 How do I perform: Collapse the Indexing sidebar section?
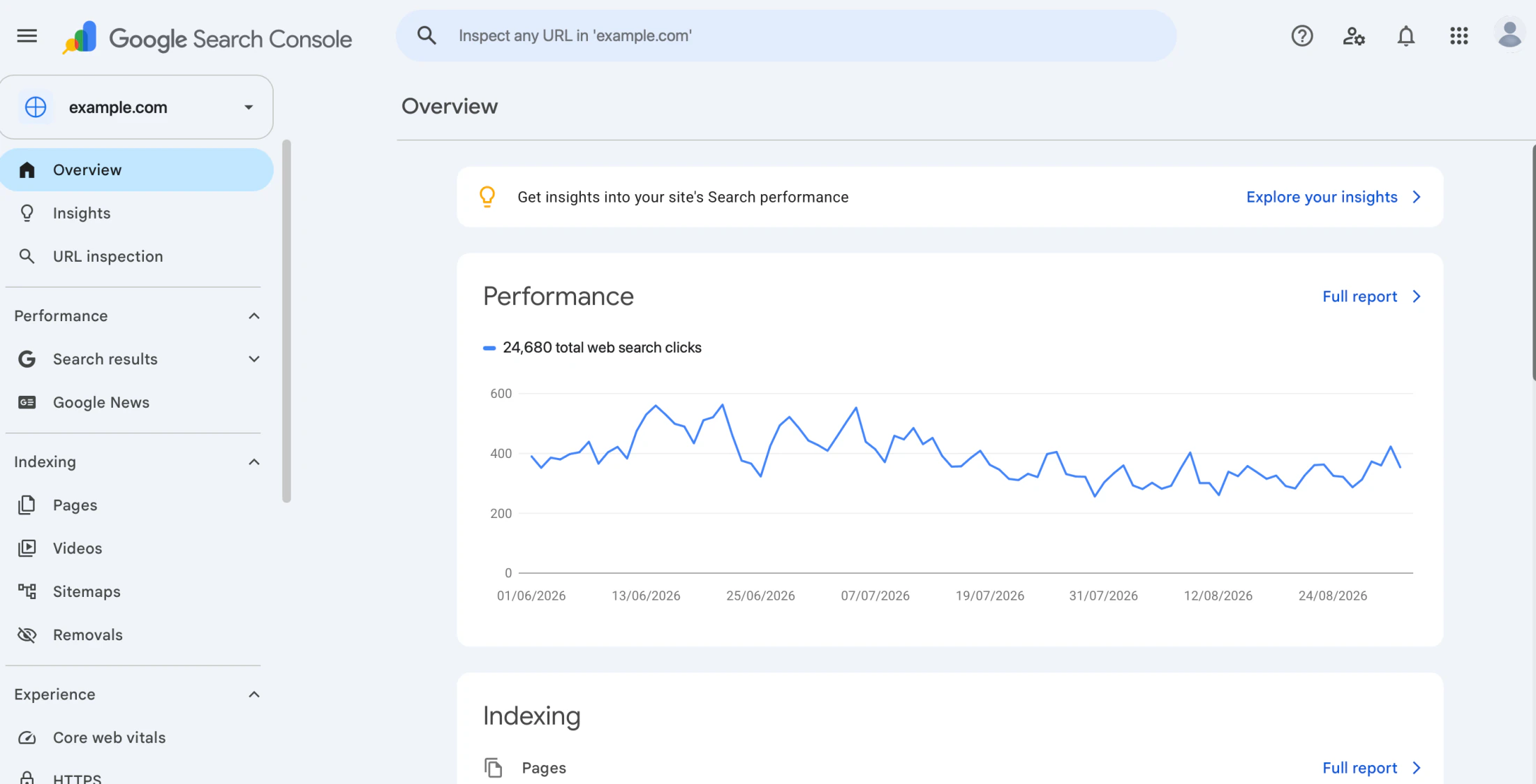[x=254, y=462]
